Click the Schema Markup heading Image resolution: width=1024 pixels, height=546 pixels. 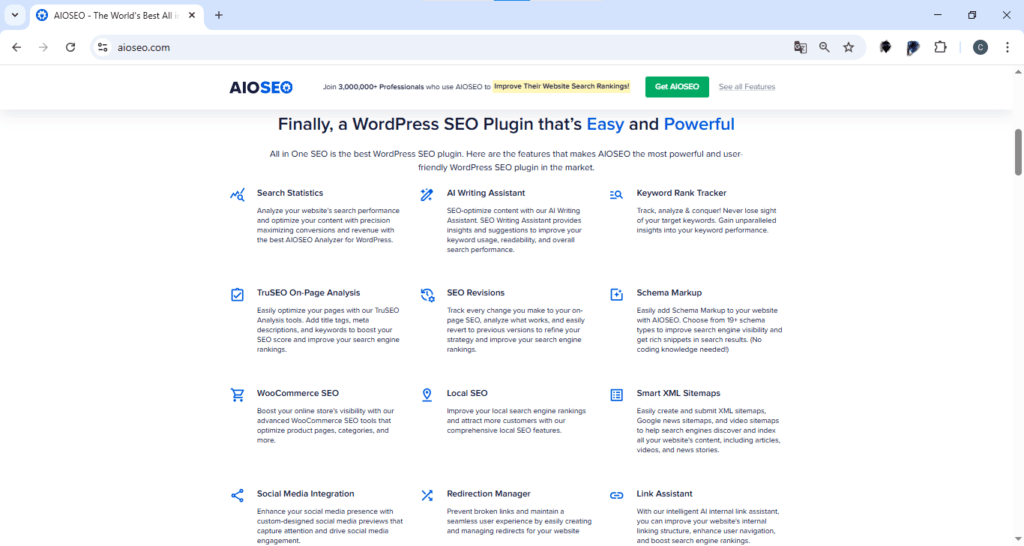pos(669,293)
